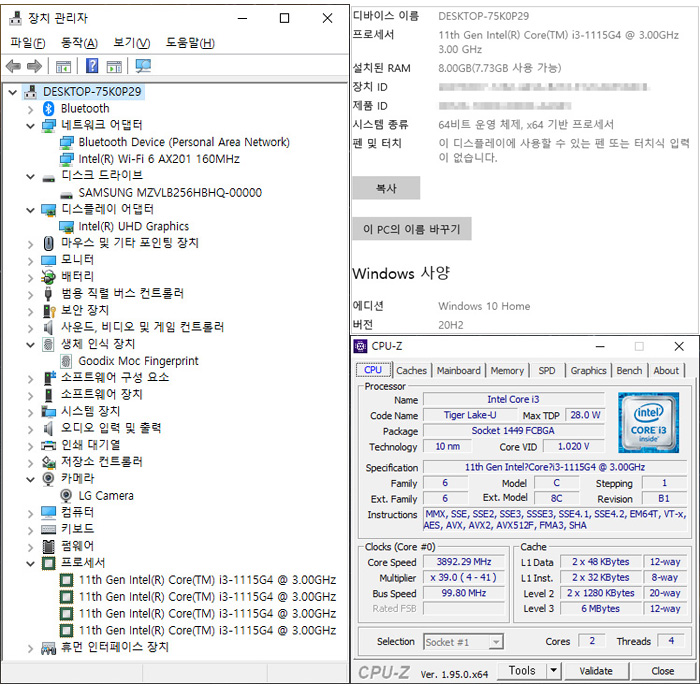The height and width of the screenshot is (686, 700).
Task: Click the Intel Core i3 logo in CPU-Z
Action: click(x=649, y=423)
